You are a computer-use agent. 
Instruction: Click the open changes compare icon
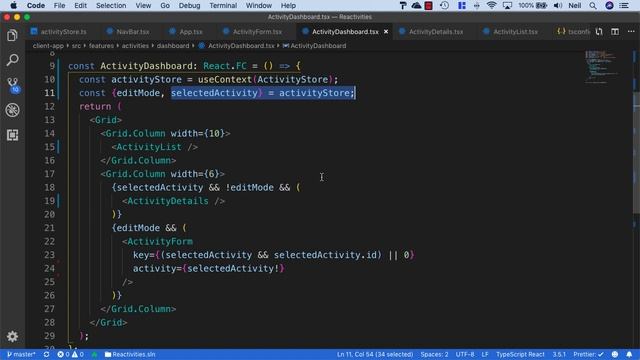click(x=599, y=31)
